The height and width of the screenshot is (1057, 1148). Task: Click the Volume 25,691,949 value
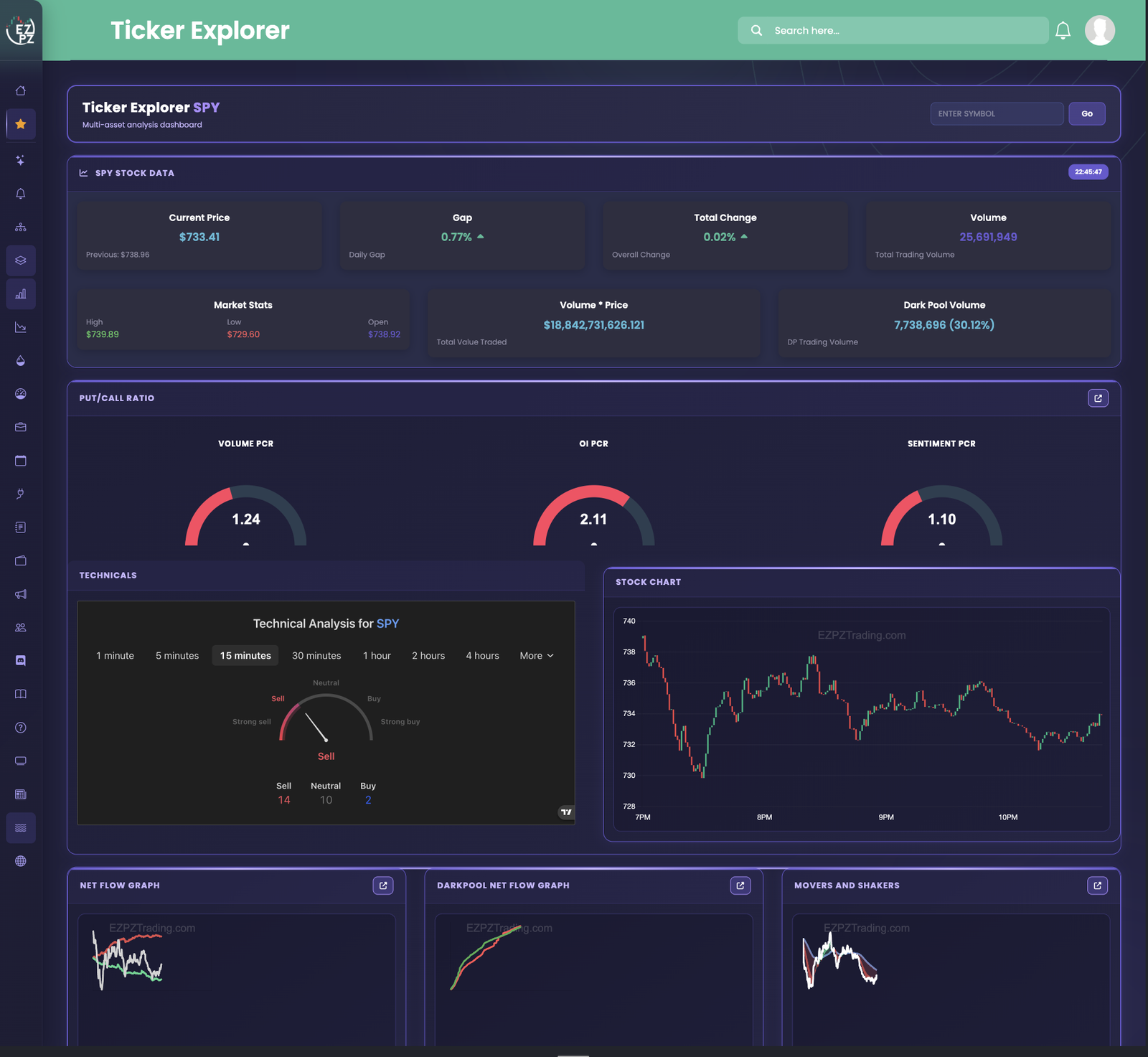pos(988,237)
